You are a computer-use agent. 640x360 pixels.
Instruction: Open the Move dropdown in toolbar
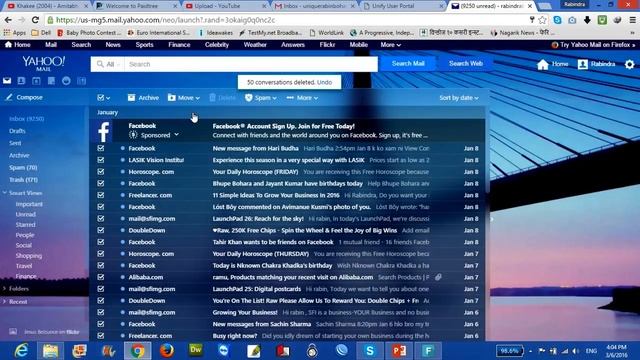click(184, 98)
